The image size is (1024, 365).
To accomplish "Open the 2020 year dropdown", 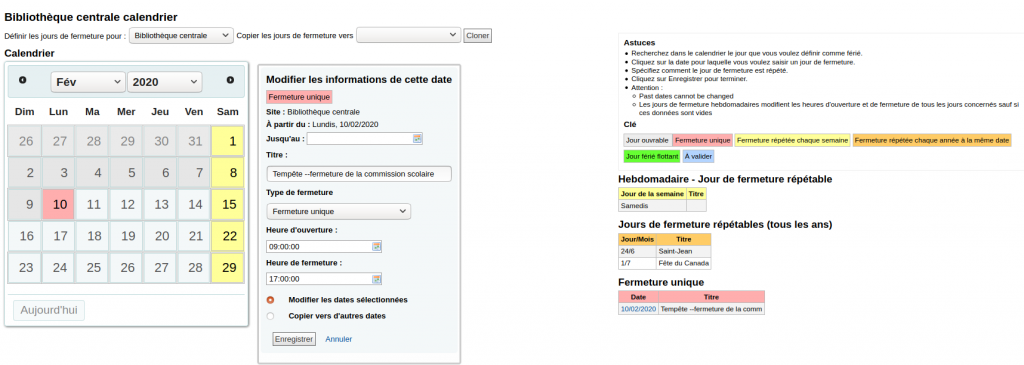I will pyautogui.click(x=165, y=82).
